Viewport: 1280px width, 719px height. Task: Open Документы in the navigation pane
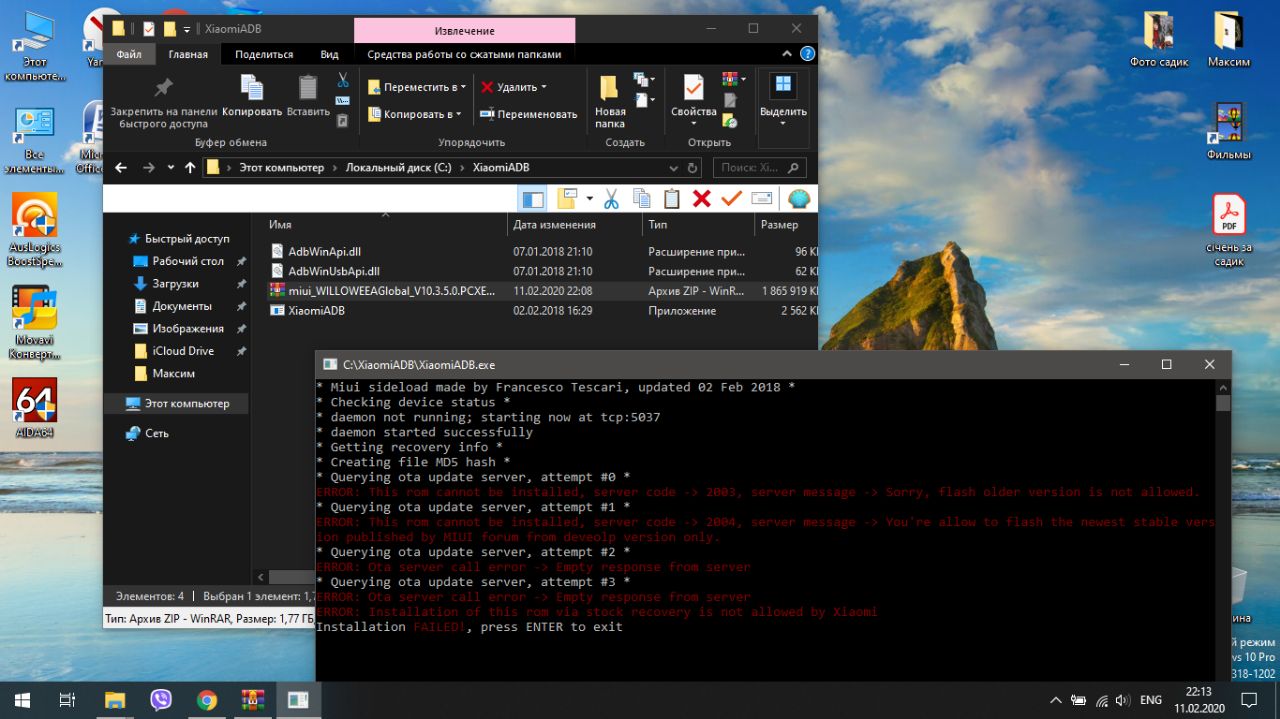(x=182, y=306)
